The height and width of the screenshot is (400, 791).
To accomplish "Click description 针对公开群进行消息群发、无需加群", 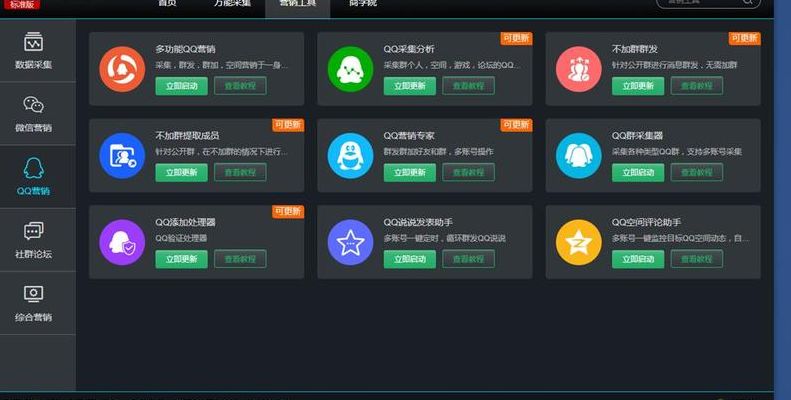I will [674, 65].
